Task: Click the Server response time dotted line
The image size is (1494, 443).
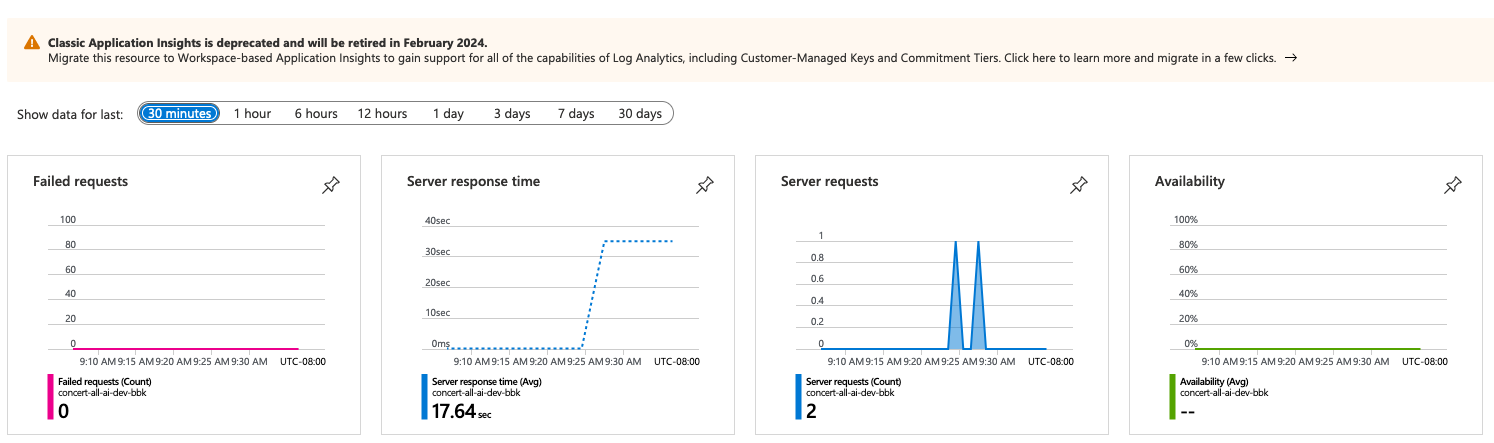Action: [640, 241]
